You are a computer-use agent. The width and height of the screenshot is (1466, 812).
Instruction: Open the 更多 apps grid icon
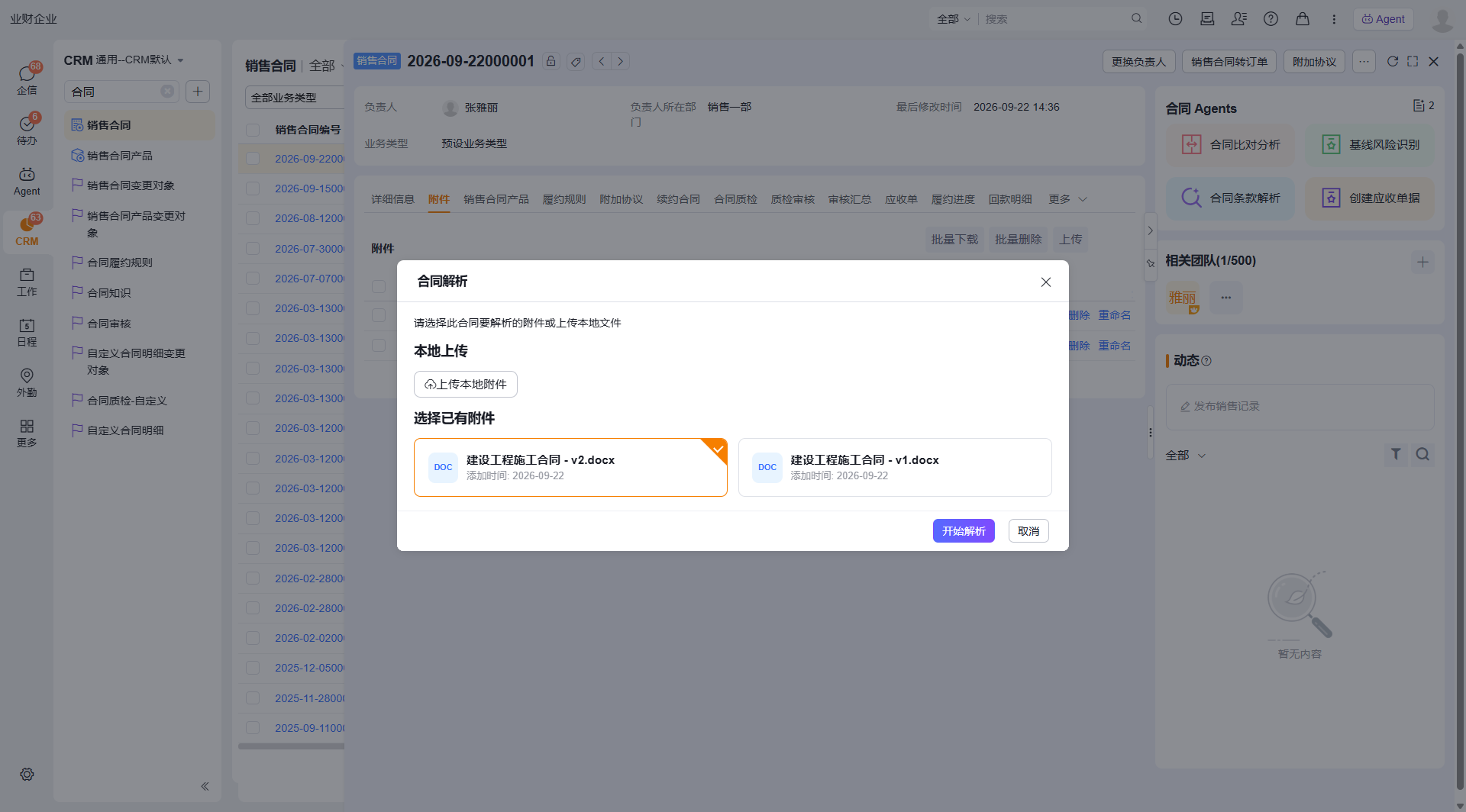(x=27, y=433)
